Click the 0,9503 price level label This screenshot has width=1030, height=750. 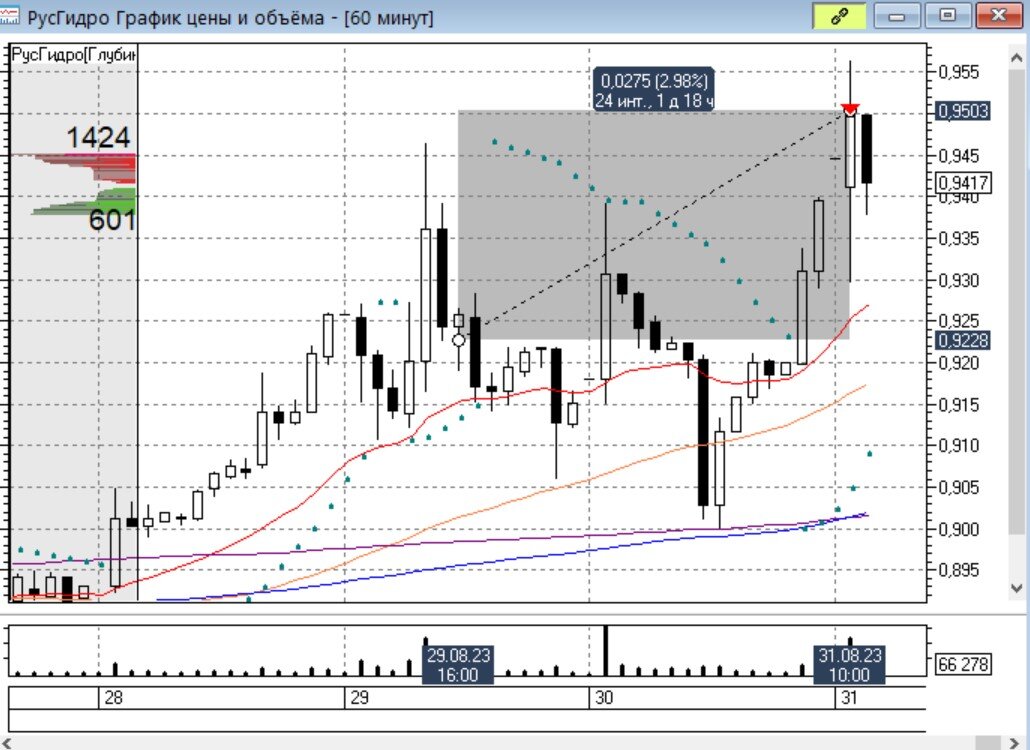[x=963, y=110]
